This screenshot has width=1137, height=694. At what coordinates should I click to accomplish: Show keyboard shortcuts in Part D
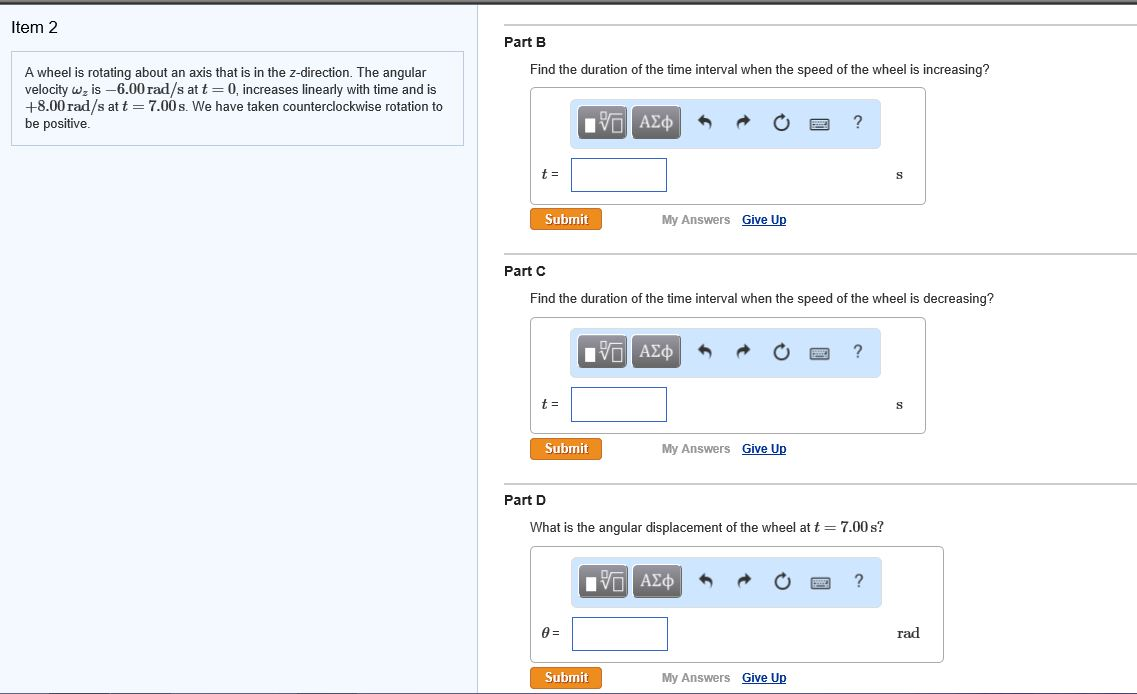pyautogui.click(x=820, y=582)
